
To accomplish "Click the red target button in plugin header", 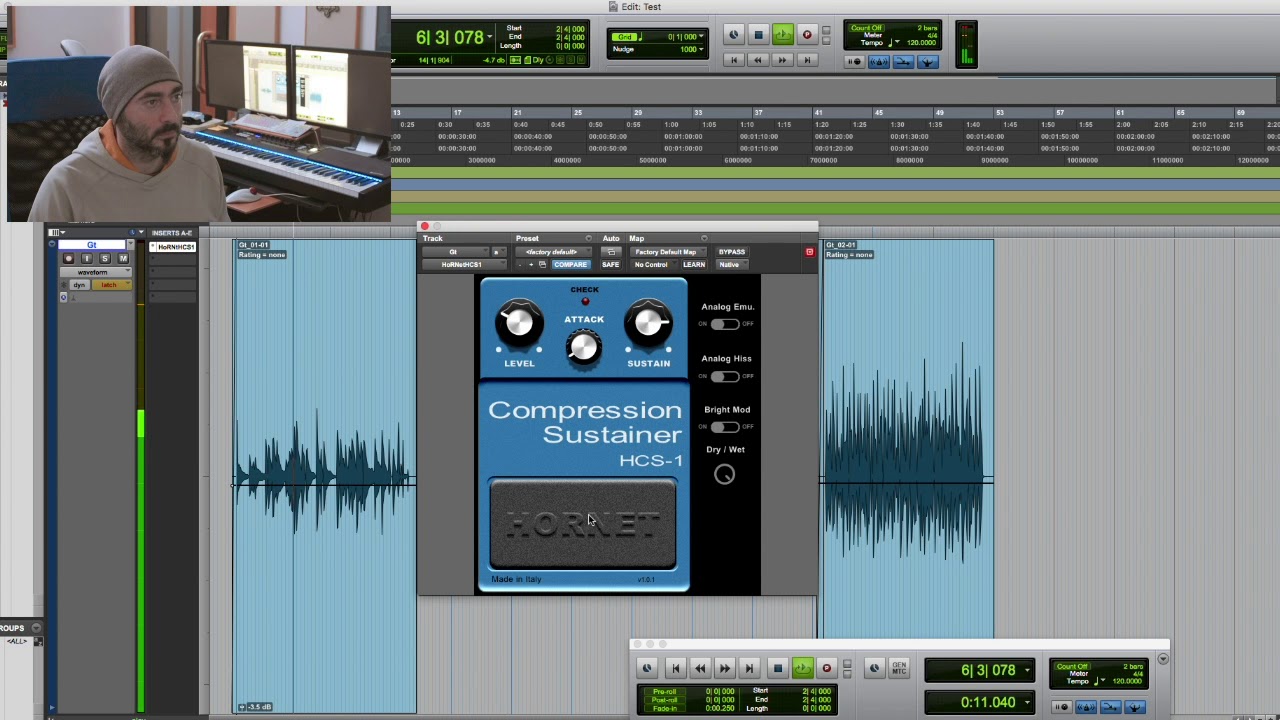I will pos(809,252).
